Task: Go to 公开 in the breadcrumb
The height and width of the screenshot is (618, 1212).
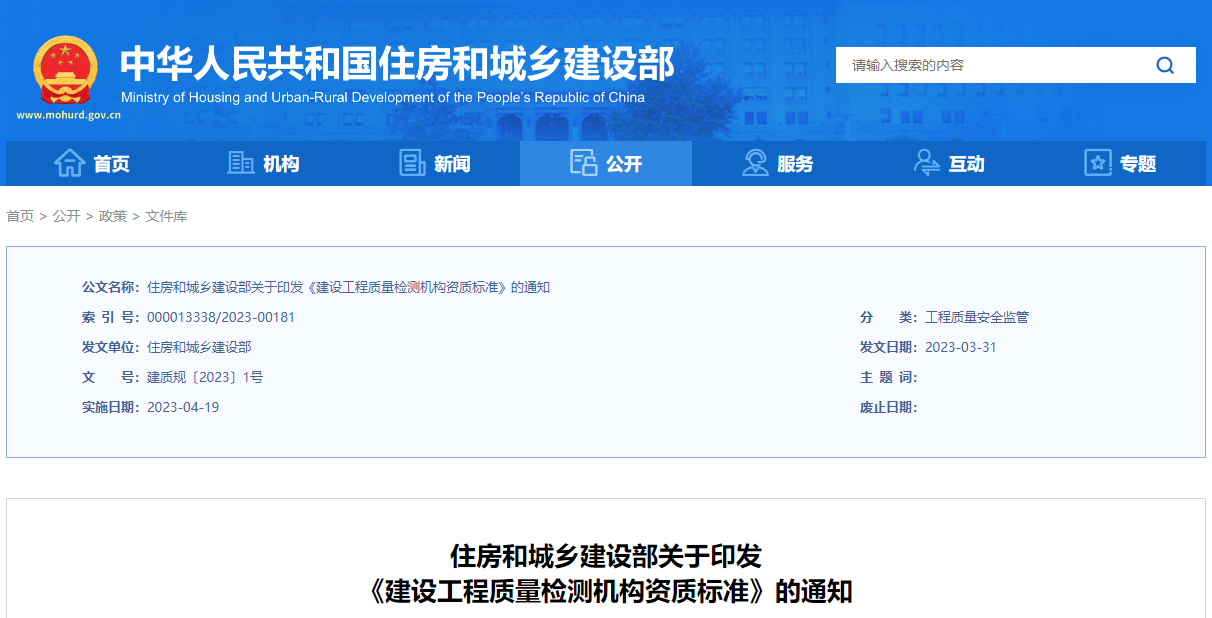Action: coord(66,216)
